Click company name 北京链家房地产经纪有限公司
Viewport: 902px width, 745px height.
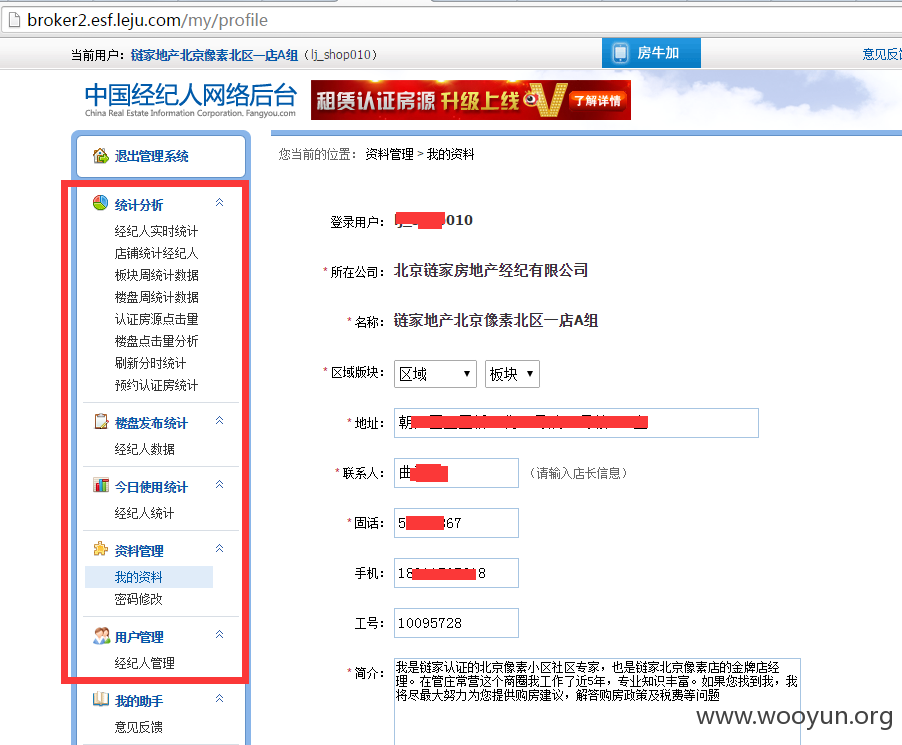tap(491, 270)
